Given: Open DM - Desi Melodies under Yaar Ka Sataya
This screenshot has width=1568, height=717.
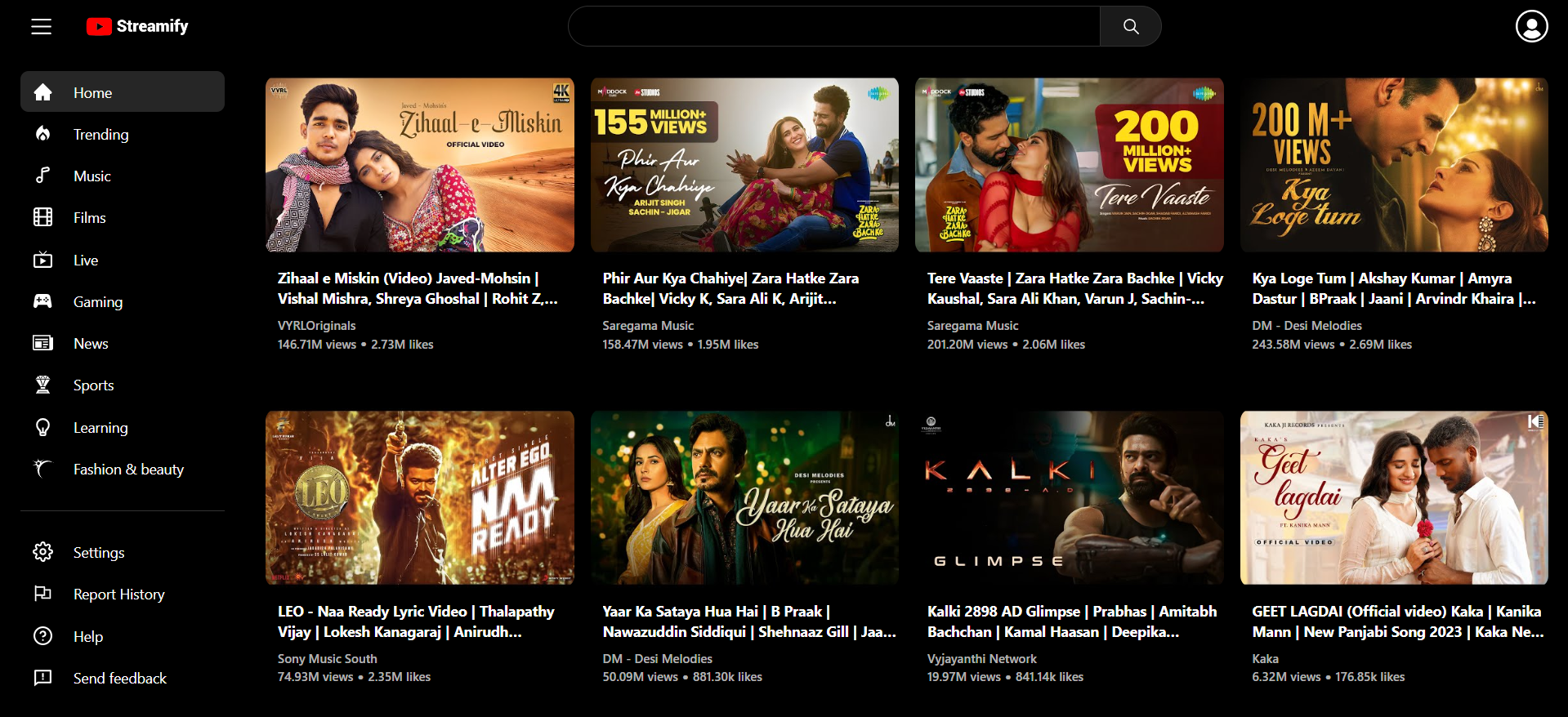Looking at the screenshot, I should click(657, 658).
